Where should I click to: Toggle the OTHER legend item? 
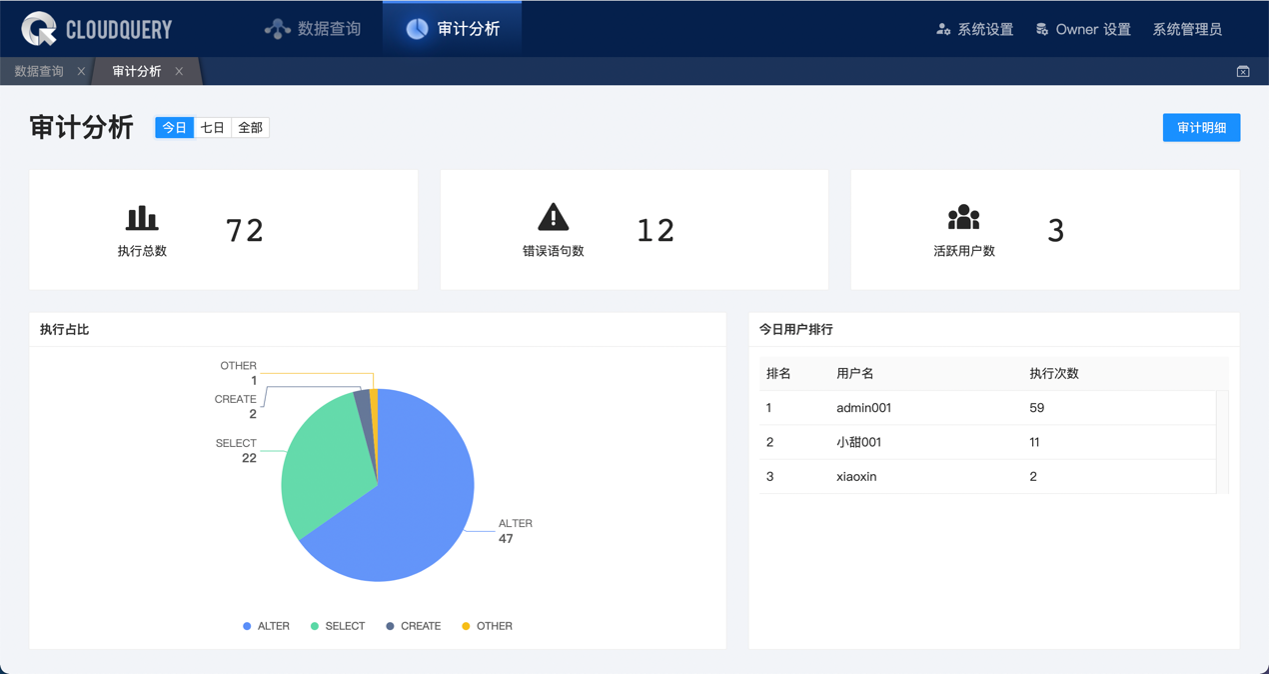click(487, 626)
